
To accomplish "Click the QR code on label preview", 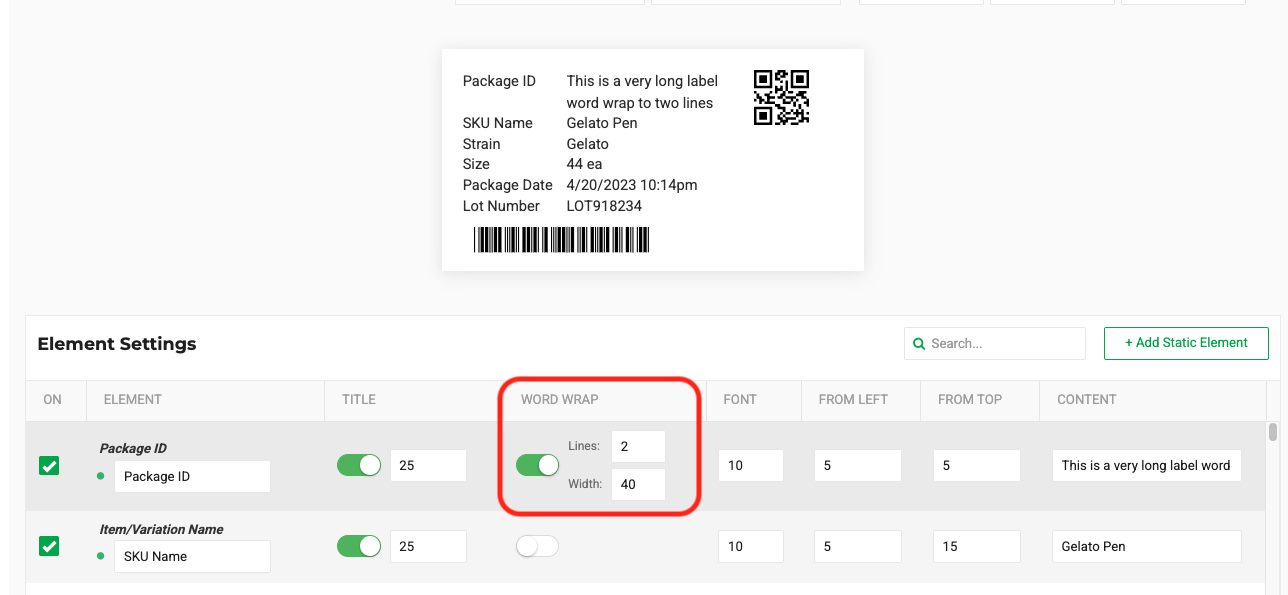I will tap(781, 97).
